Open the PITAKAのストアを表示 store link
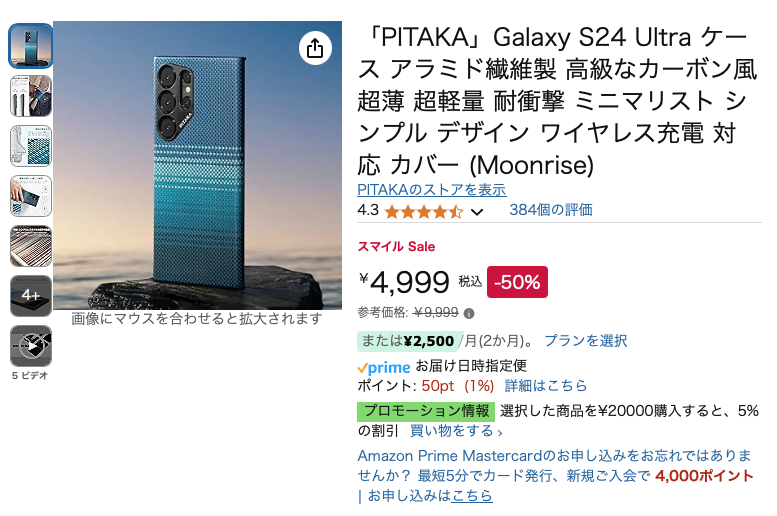The height and width of the screenshot is (516, 777). (x=431, y=190)
